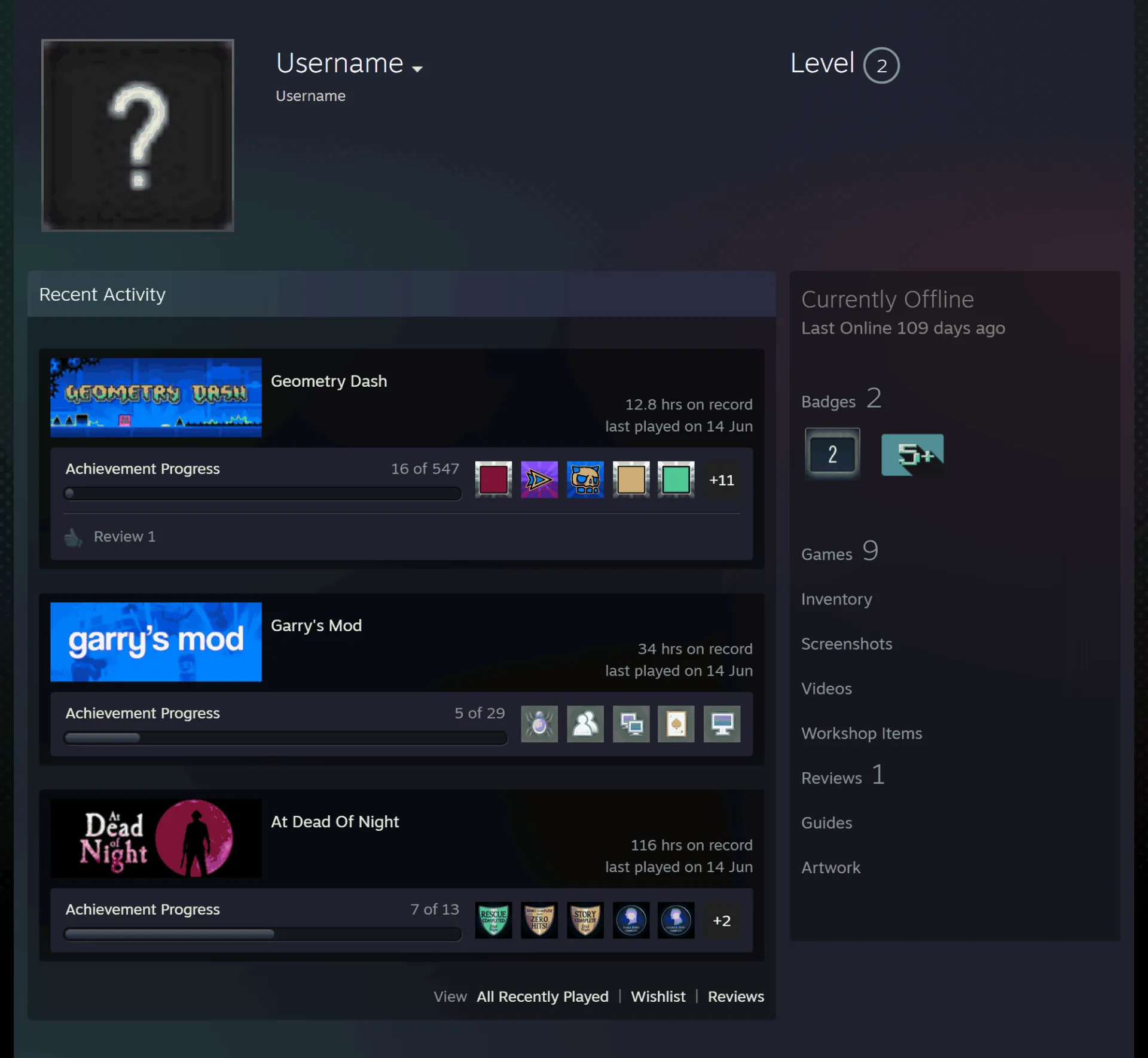The width and height of the screenshot is (1148, 1058).
Task: Open the Zero Hits achievement badge icon
Action: 539,920
